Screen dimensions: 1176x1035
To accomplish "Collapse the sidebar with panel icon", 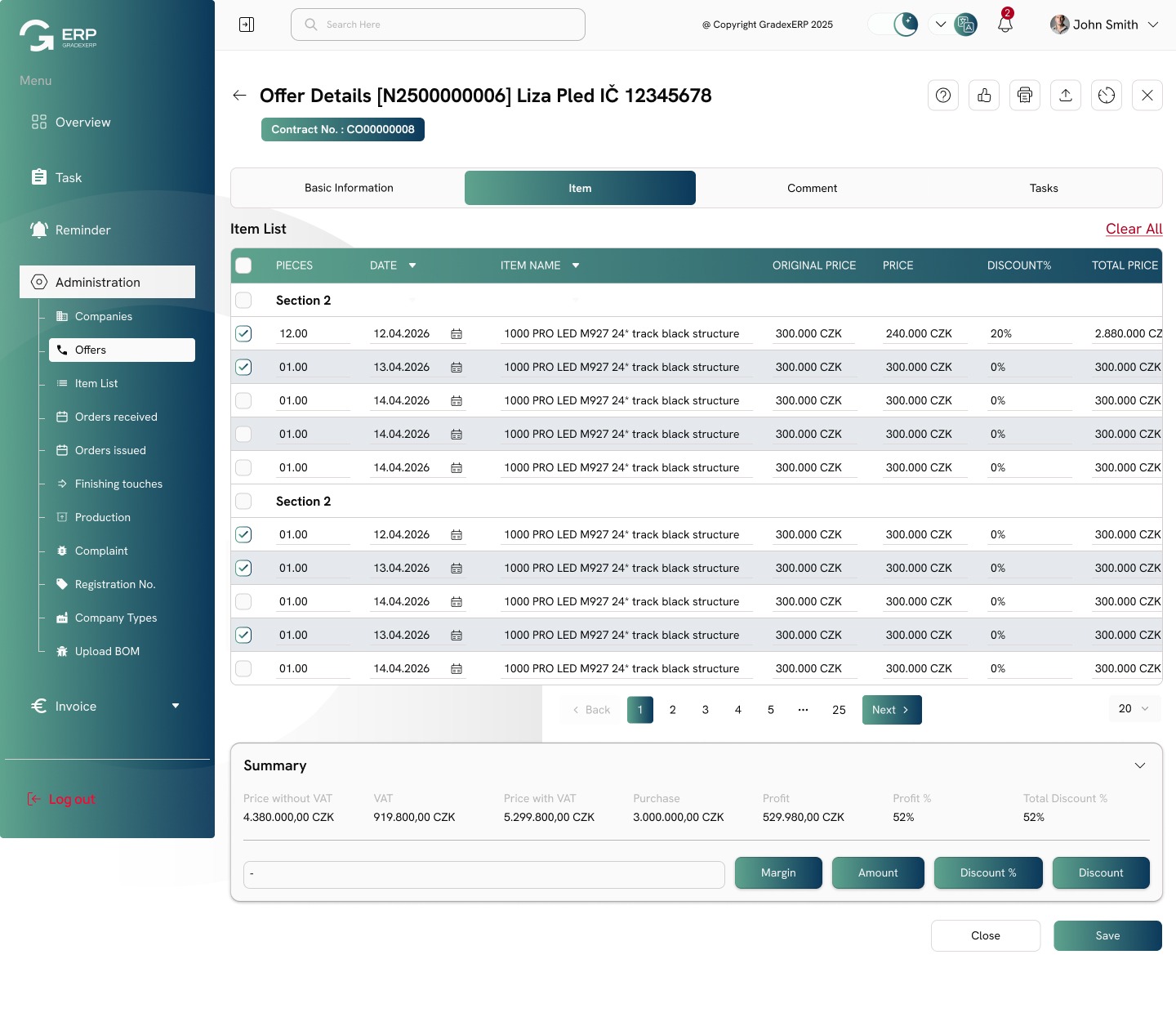I will (x=247, y=25).
